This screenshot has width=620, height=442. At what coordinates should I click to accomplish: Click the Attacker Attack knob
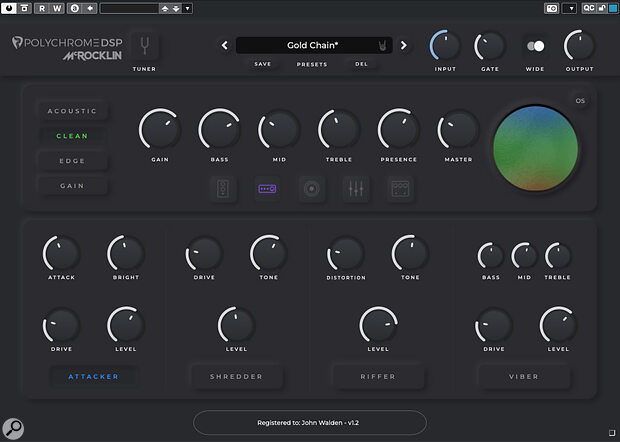tap(61, 254)
